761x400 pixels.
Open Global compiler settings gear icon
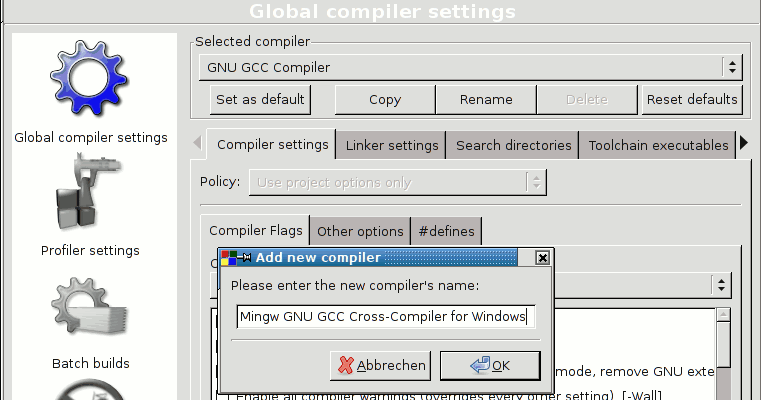click(x=89, y=78)
